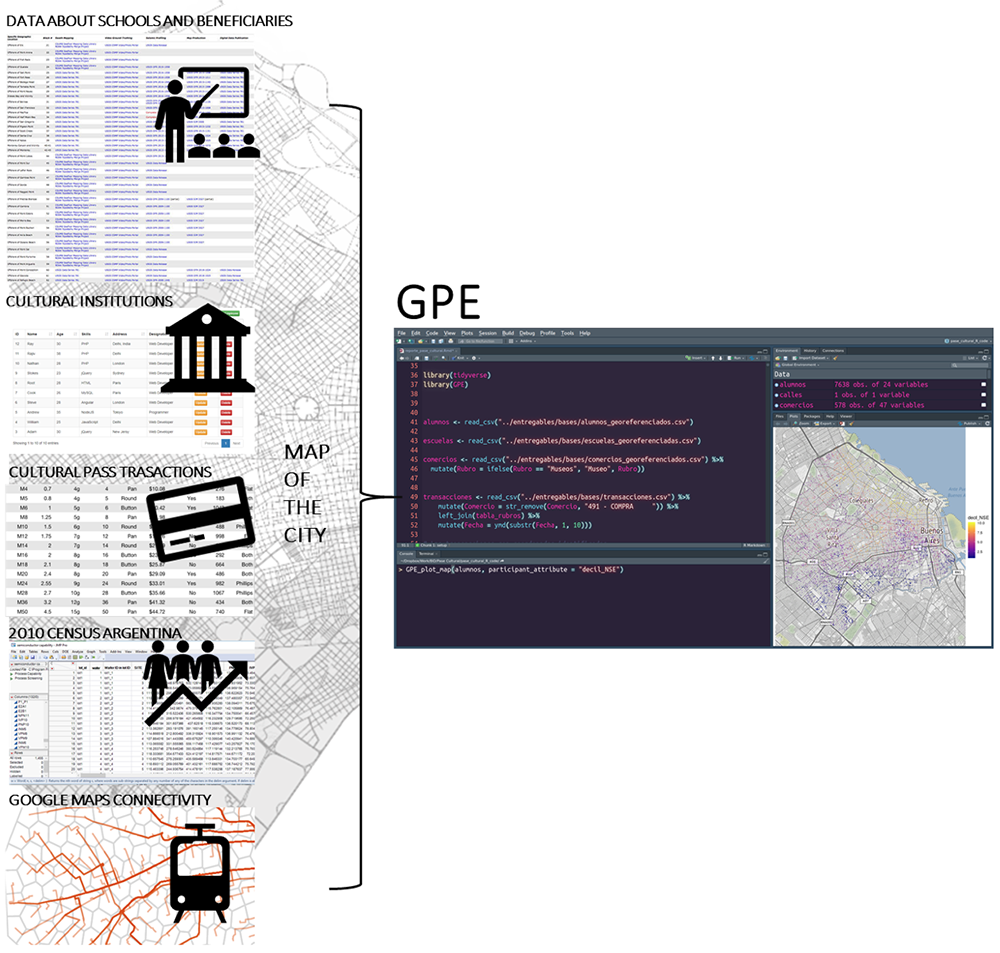Open Find/Replace with the magnifier icon

coord(443,358)
